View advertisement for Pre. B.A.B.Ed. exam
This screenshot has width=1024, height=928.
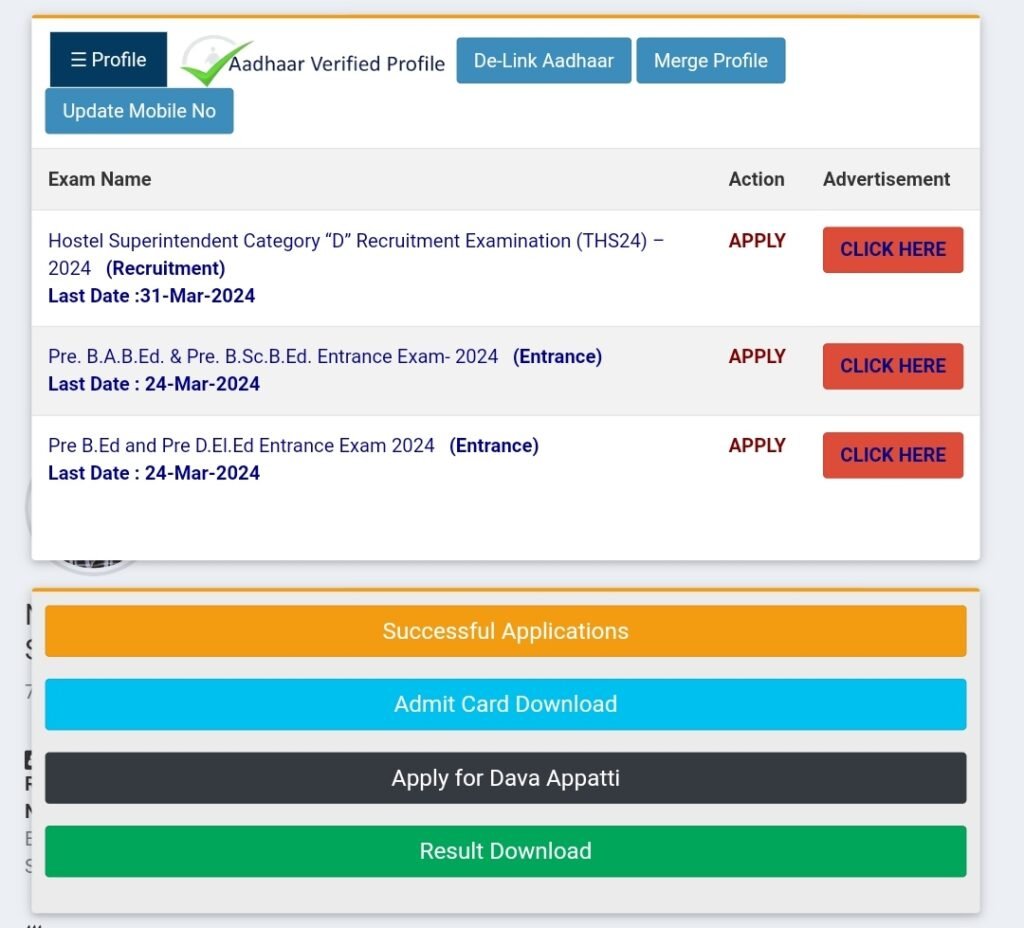[x=892, y=366]
